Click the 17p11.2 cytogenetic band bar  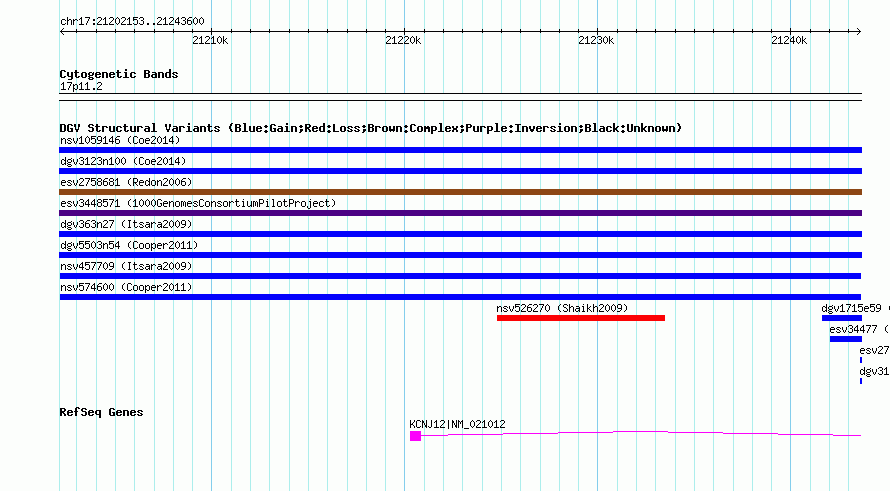(x=460, y=97)
